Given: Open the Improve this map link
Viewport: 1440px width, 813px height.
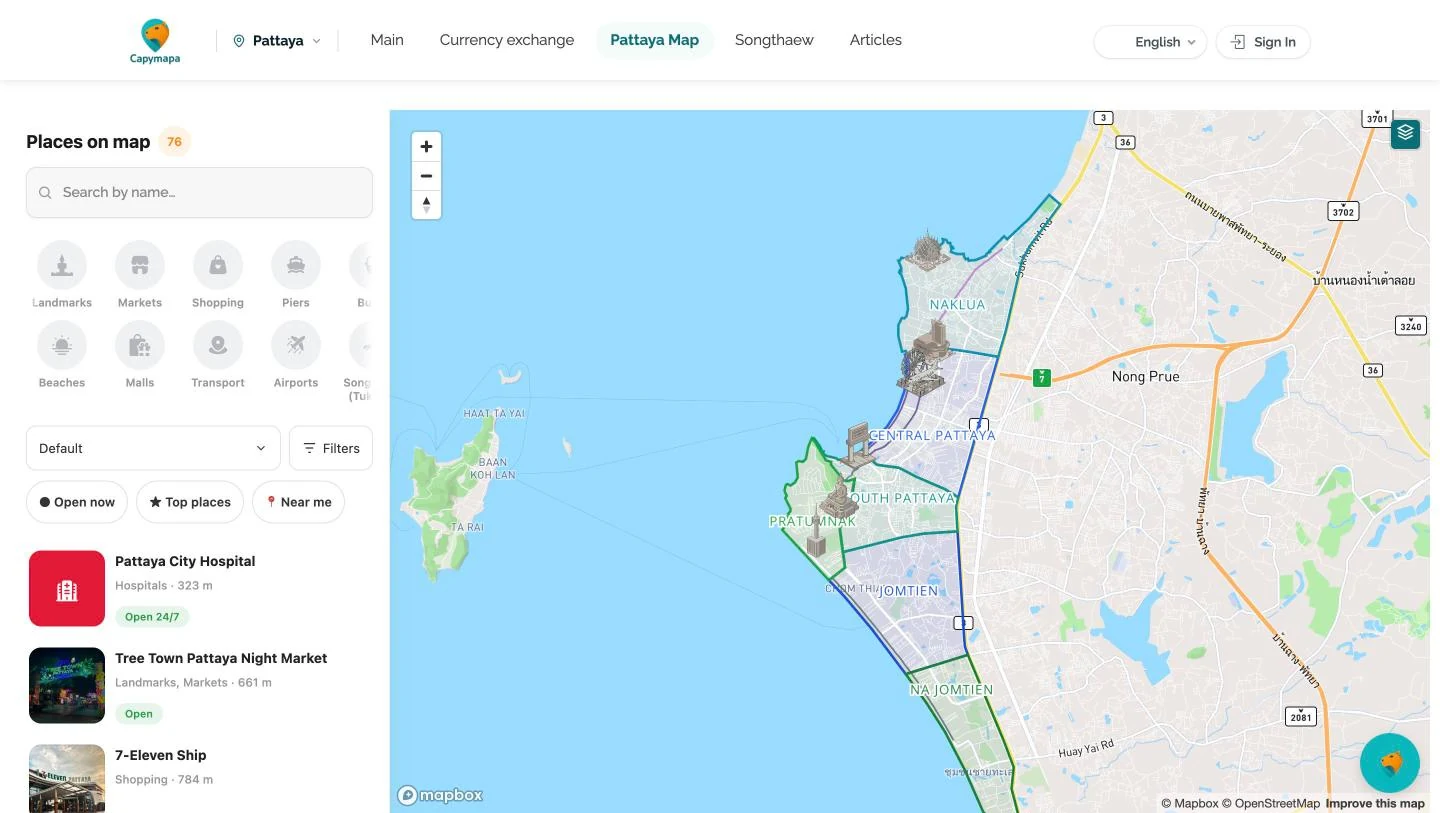Looking at the screenshot, I should tap(1375, 803).
